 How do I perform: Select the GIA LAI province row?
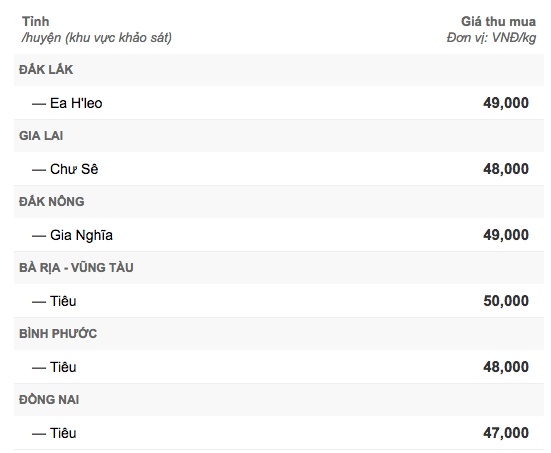[x=279, y=136]
